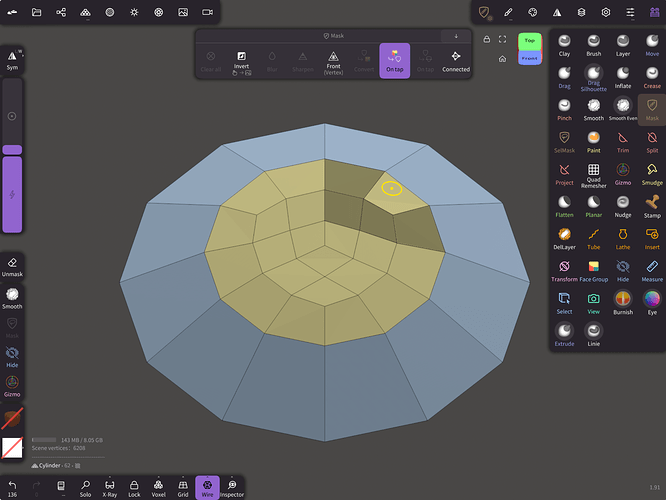Click the fullscreen expand icon
666x500 pixels.
(x=502, y=40)
